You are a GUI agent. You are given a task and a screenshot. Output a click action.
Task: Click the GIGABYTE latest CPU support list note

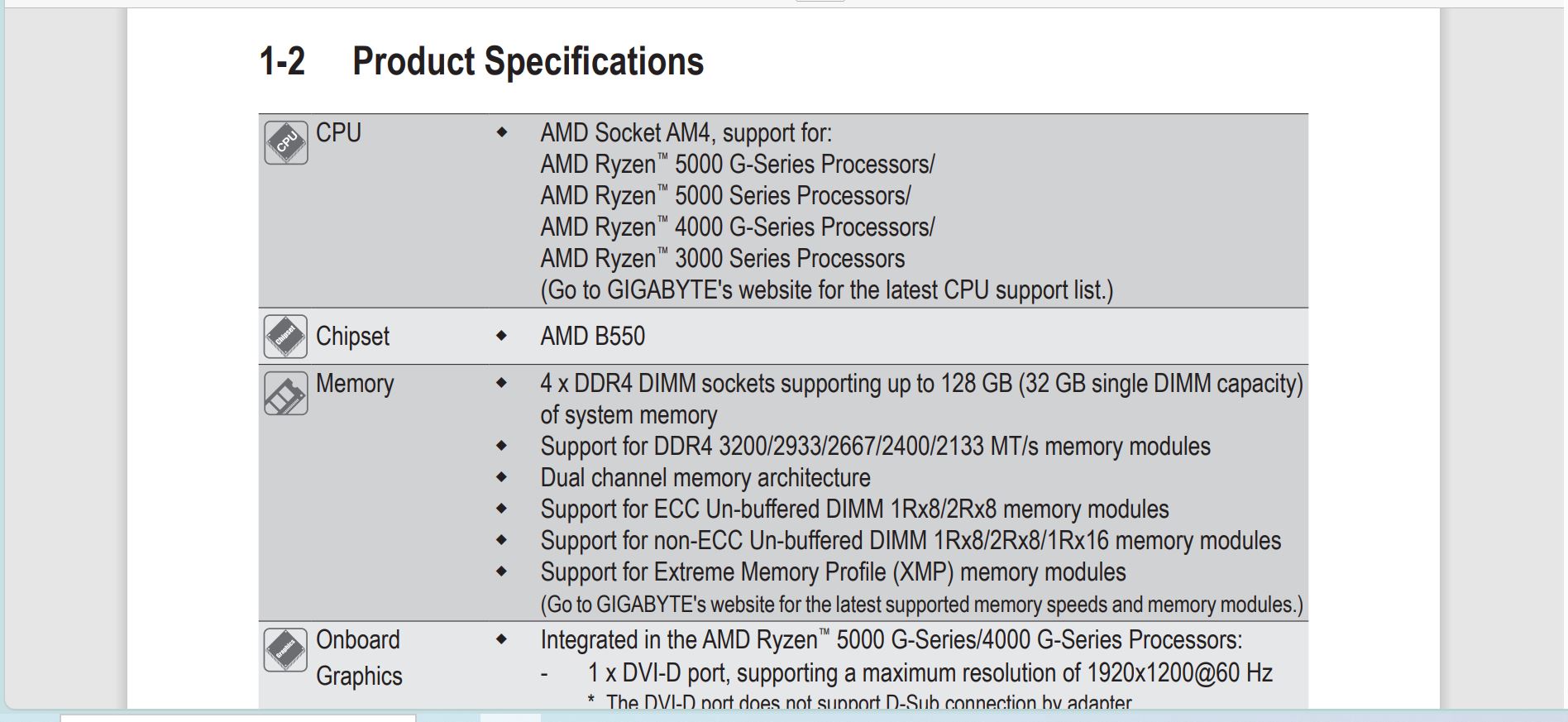(827, 290)
